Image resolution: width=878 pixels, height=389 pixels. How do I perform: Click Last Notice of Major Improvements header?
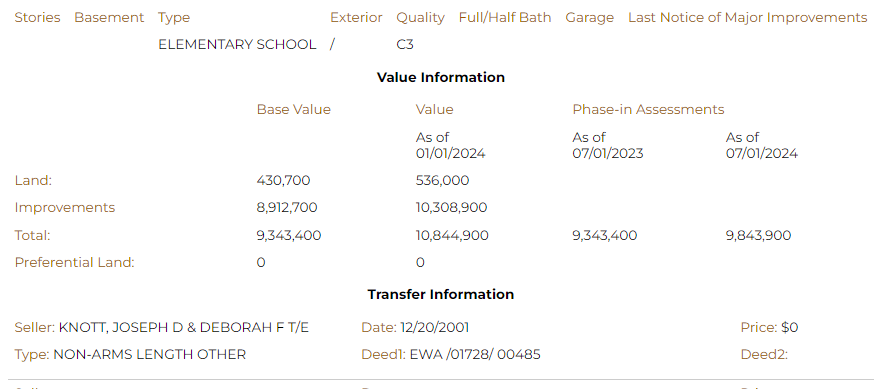pos(748,17)
